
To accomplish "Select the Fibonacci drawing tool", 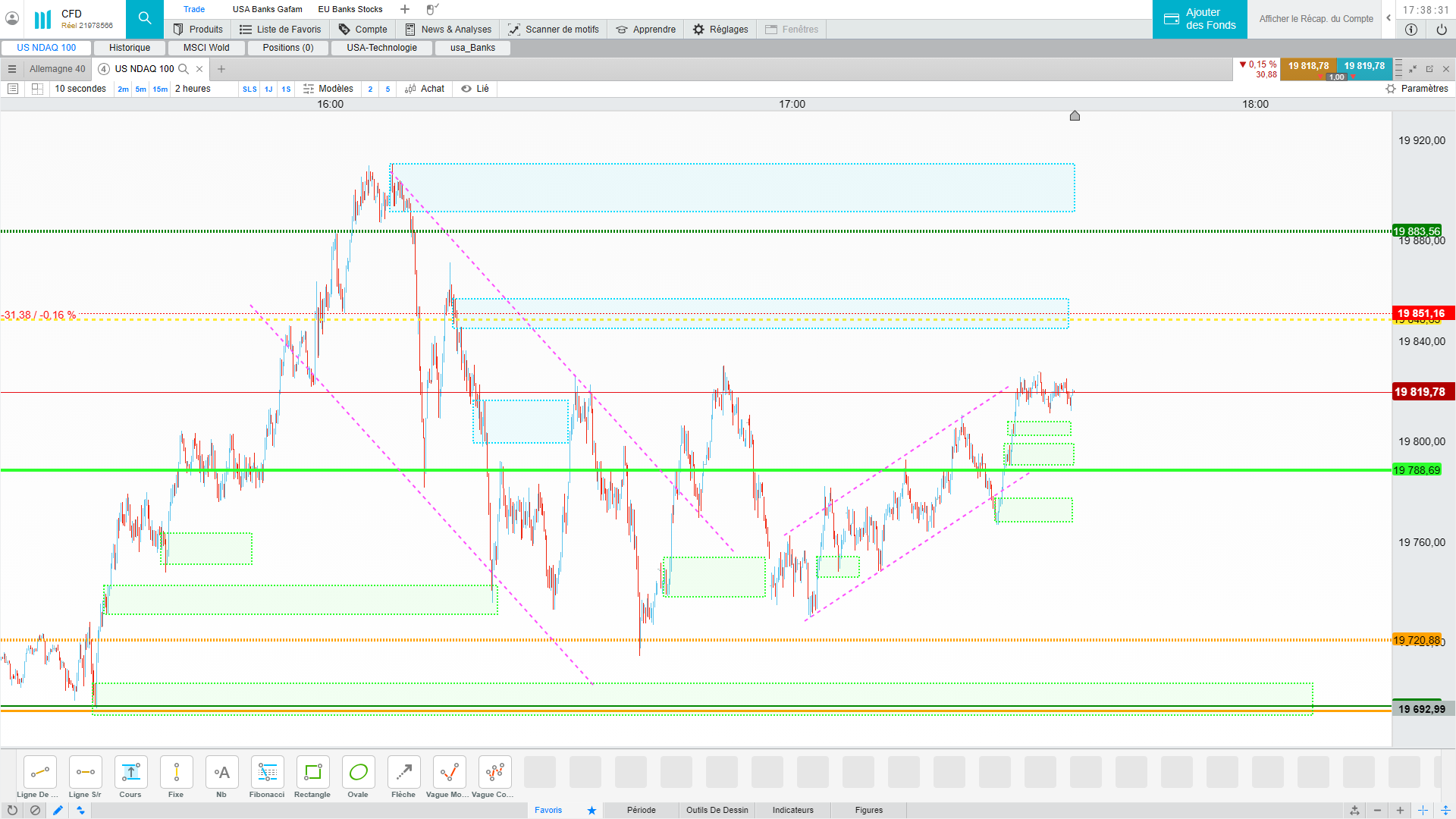I will (267, 773).
